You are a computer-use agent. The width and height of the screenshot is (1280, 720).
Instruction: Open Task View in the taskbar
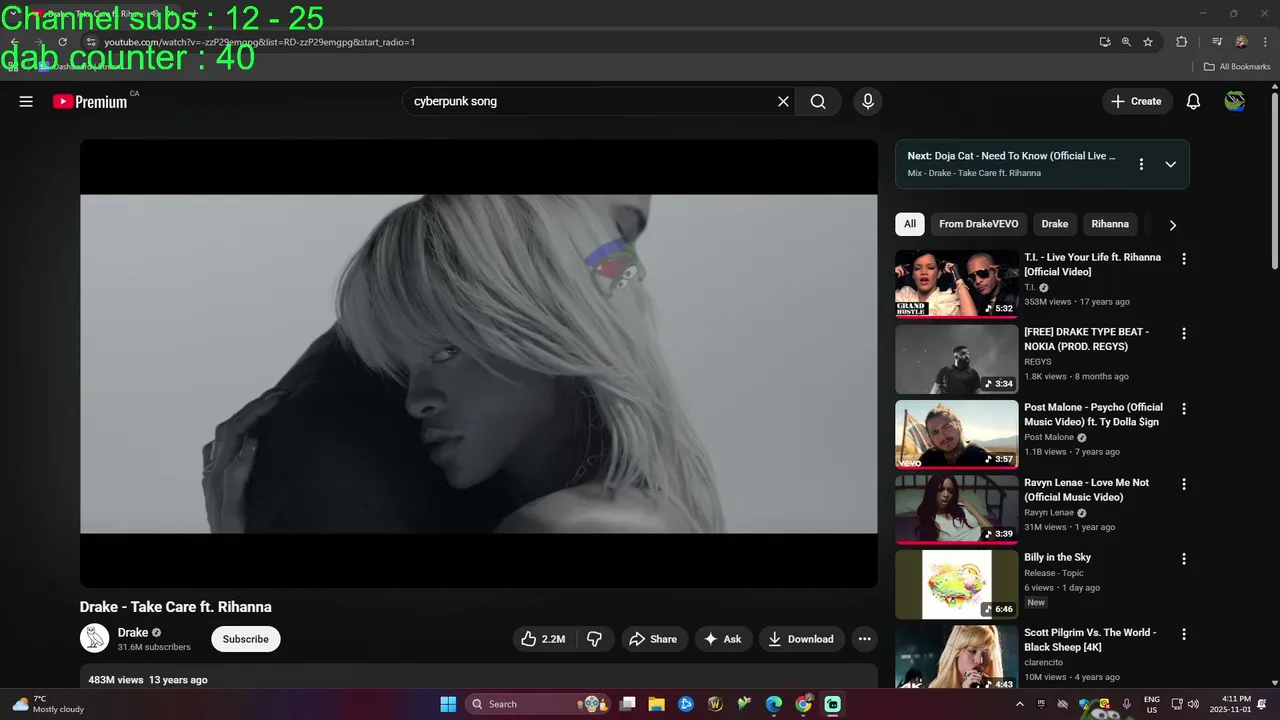click(628, 704)
